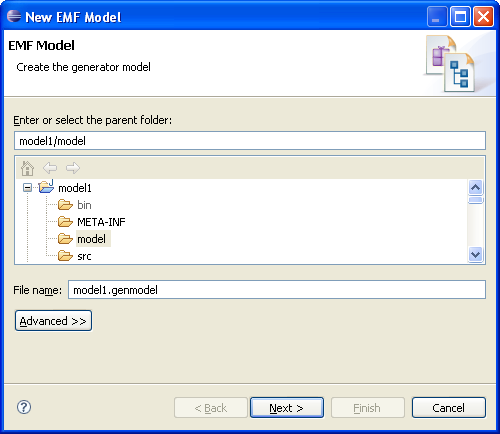Screen dimensions: 500x434
Task: Click the src folder icon
Action: 65,256
